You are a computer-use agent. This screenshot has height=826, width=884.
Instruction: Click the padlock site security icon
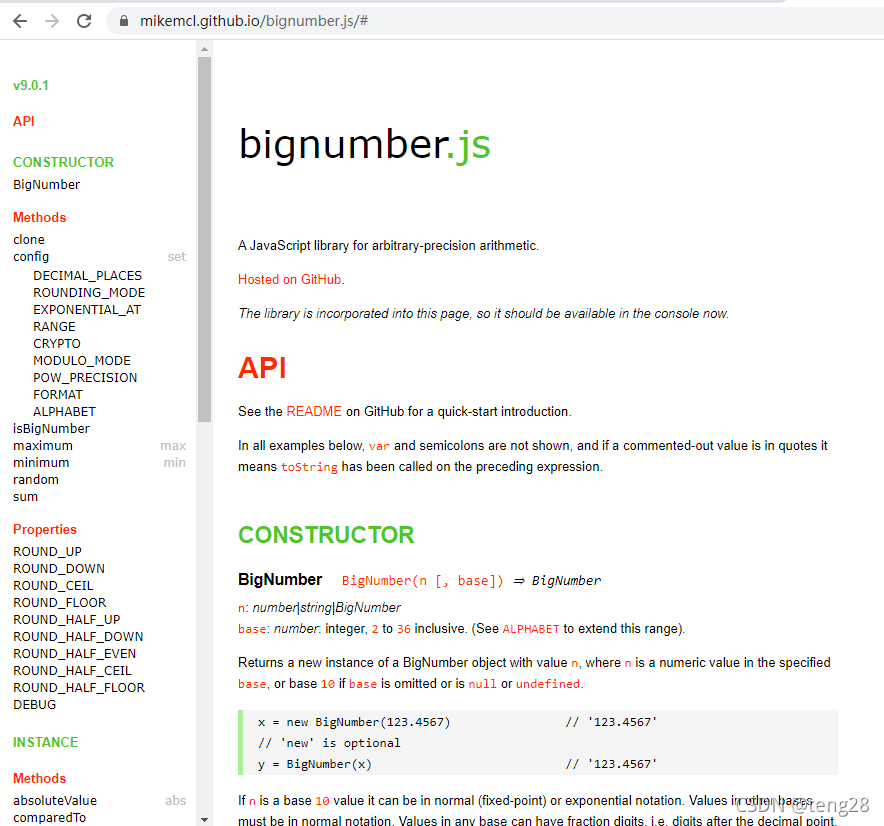(122, 20)
